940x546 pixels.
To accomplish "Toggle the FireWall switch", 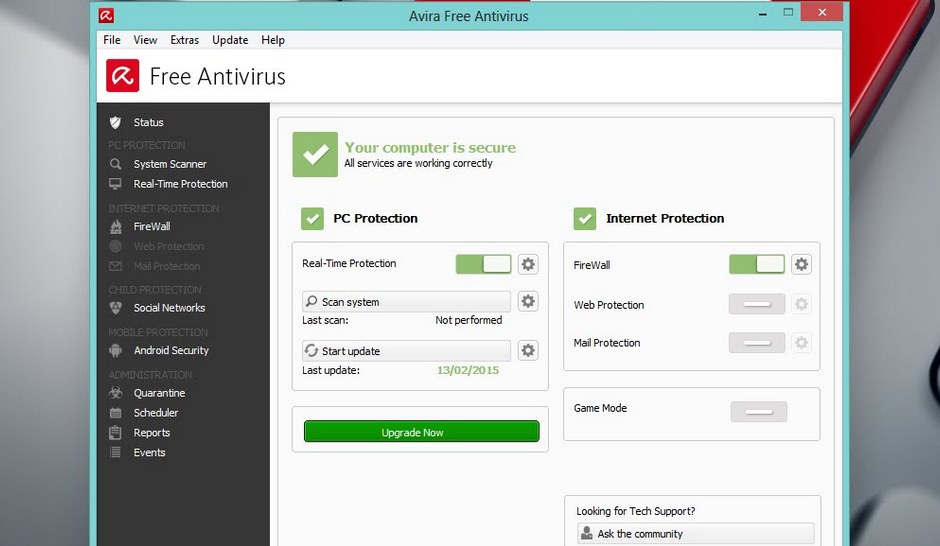I will 757,264.
